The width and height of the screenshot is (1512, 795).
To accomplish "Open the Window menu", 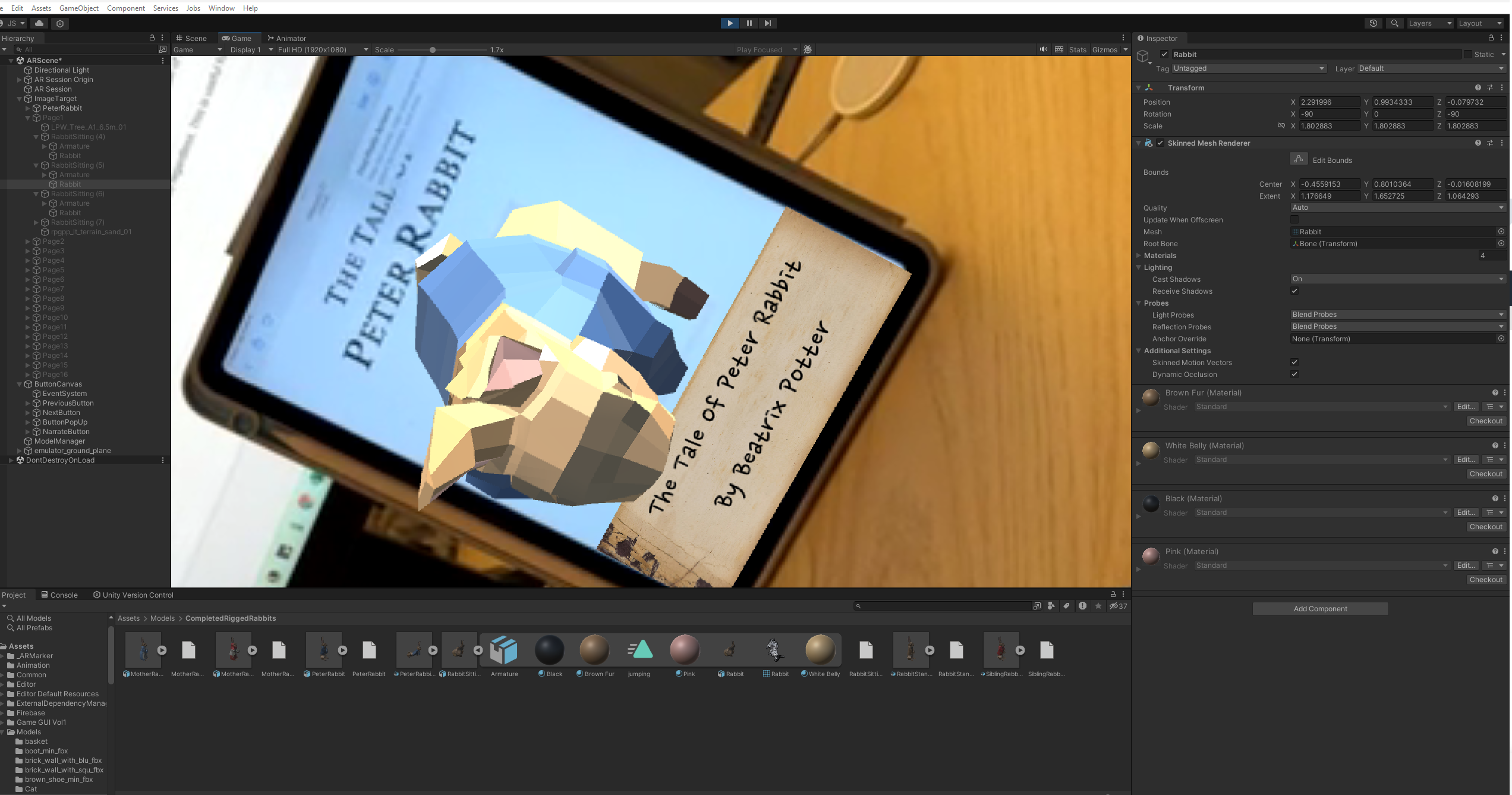I will coord(221,8).
